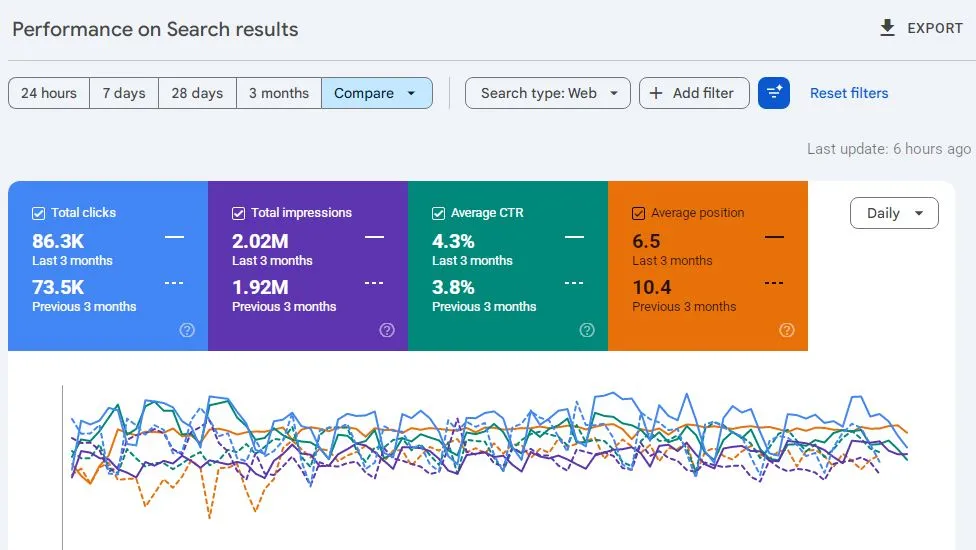Uncheck the Average position checkbox

[638, 213]
